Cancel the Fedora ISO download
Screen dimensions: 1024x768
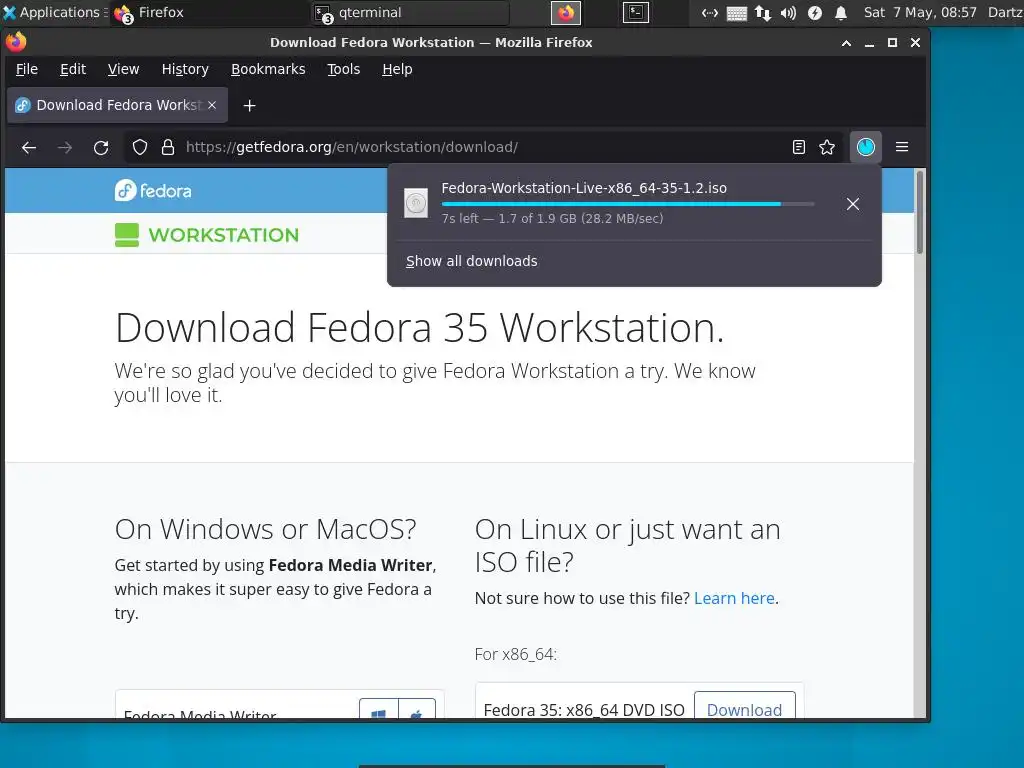tap(853, 204)
